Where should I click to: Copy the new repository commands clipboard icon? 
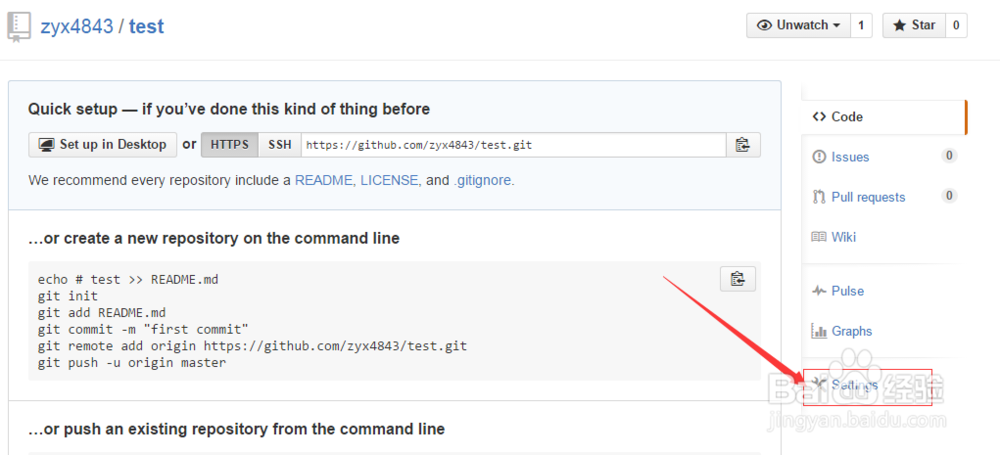point(738,279)
